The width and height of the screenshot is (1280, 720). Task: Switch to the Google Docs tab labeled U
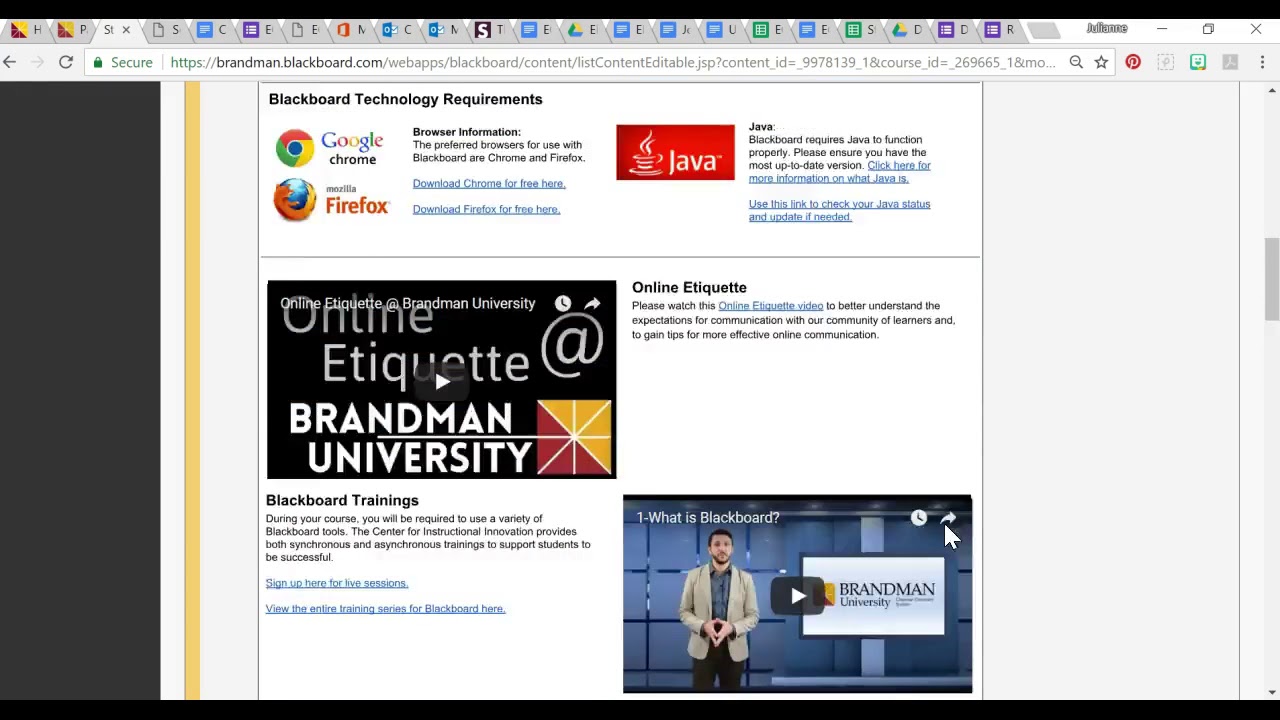(x=722, y=30)
